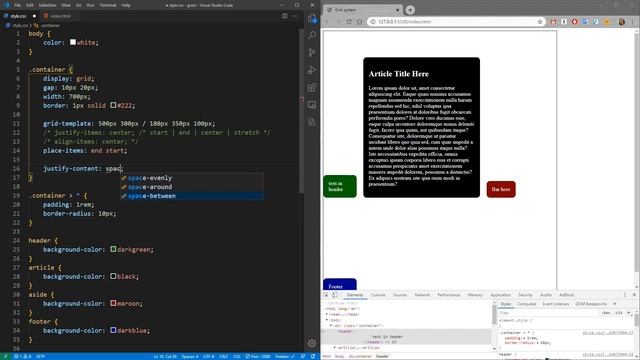
Task: Expand the head element in the DOM tree
Action: (x=327, y=315)
